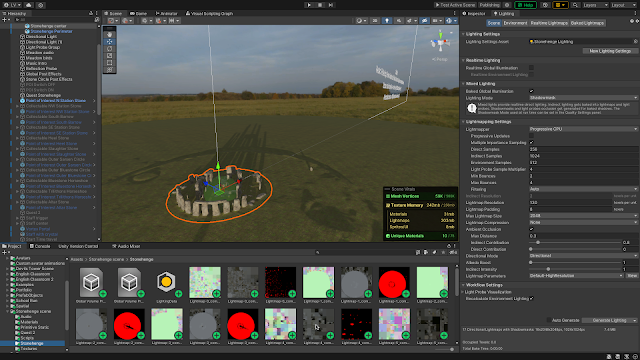Collapse the Lightmapping Settings section

point(488,122)
